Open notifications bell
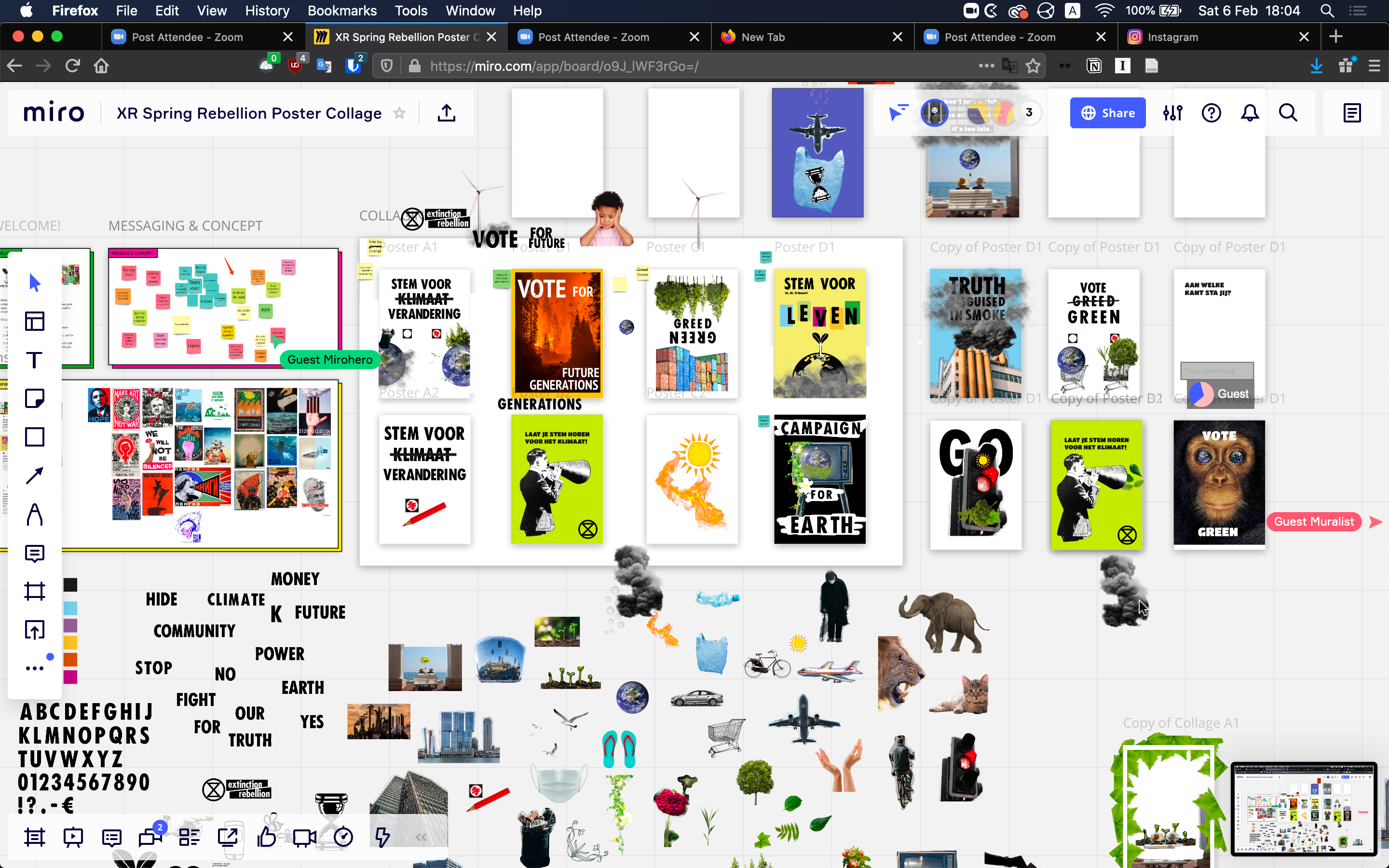The width and height of the screenshot is (1389, 868). (1250, 113)
